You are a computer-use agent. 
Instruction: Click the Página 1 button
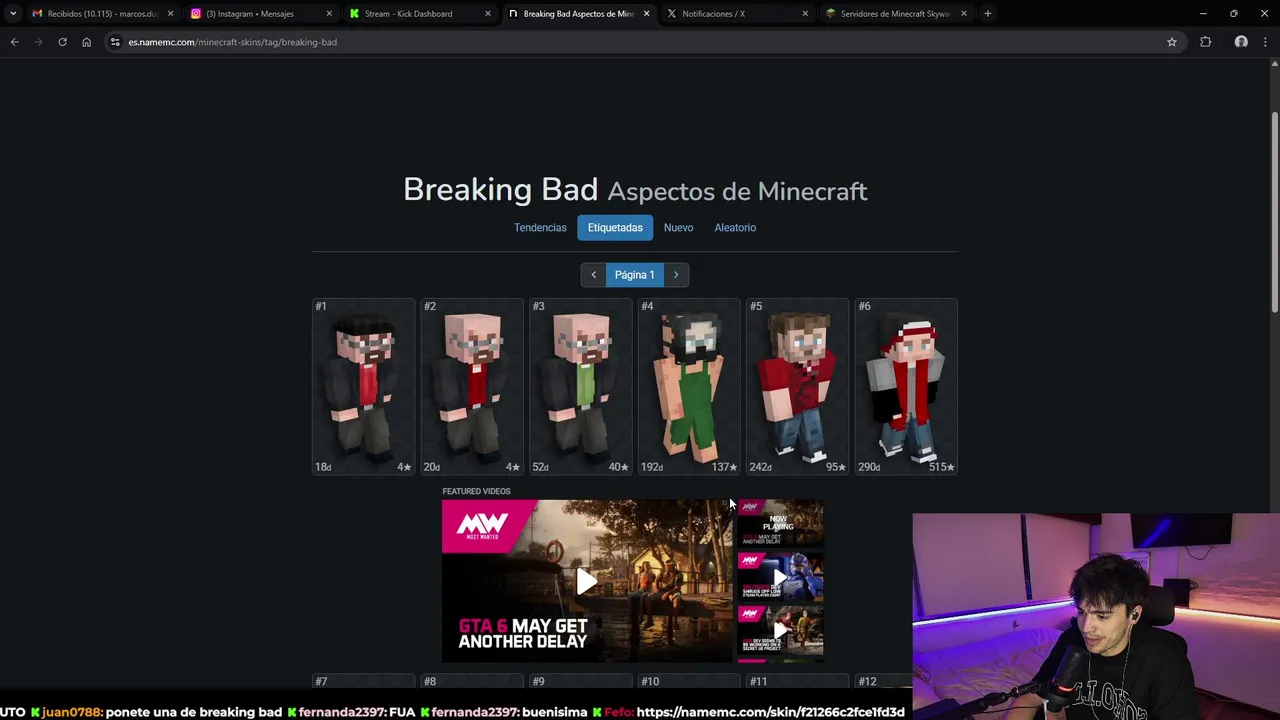[x=634, y=275]
